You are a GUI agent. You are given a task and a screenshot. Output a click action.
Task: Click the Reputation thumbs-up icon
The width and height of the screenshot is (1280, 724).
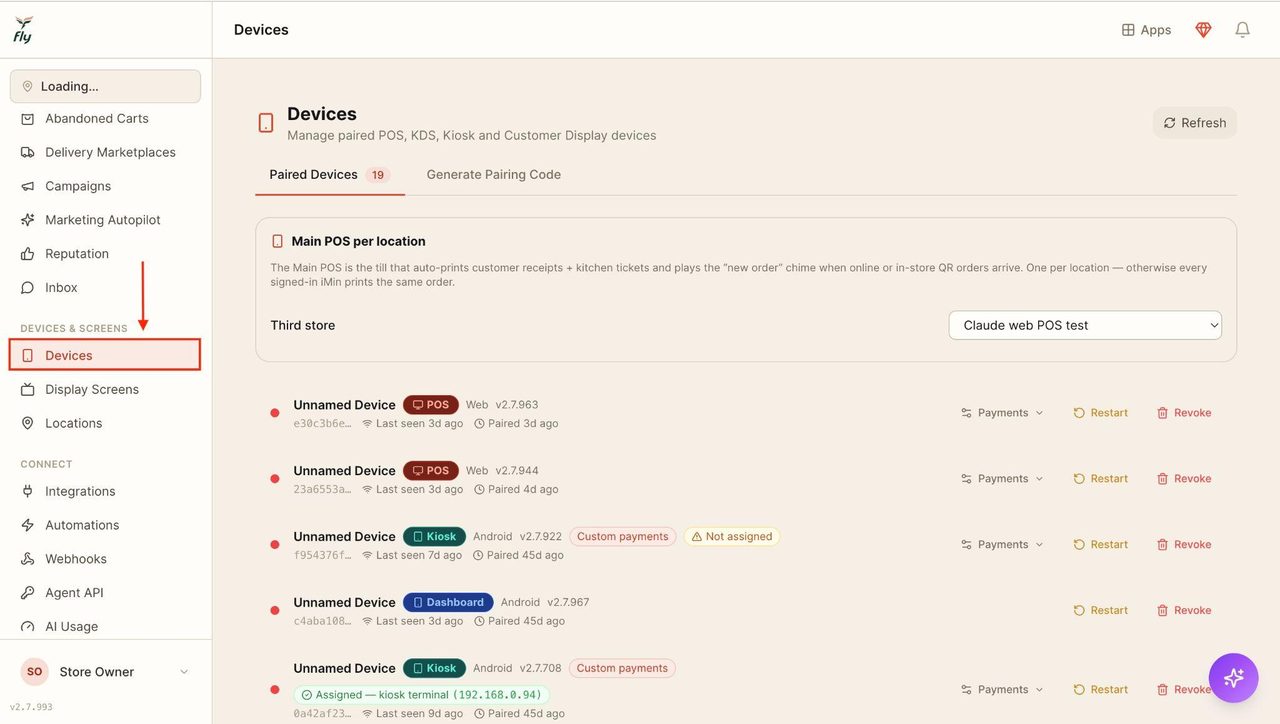(x=28, y=254)
